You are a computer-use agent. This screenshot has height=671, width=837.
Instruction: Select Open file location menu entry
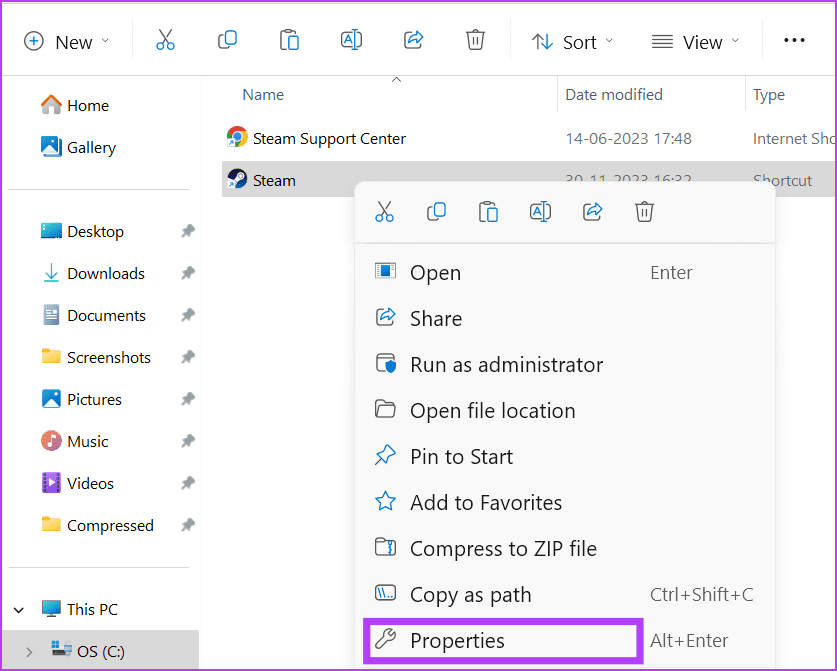[x=492, y=411]
